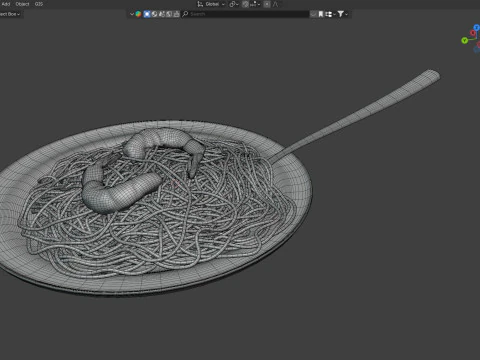This screenshot has width=480, height=360.
Task: Open the display mode dropdown
Action: [330, 14]
